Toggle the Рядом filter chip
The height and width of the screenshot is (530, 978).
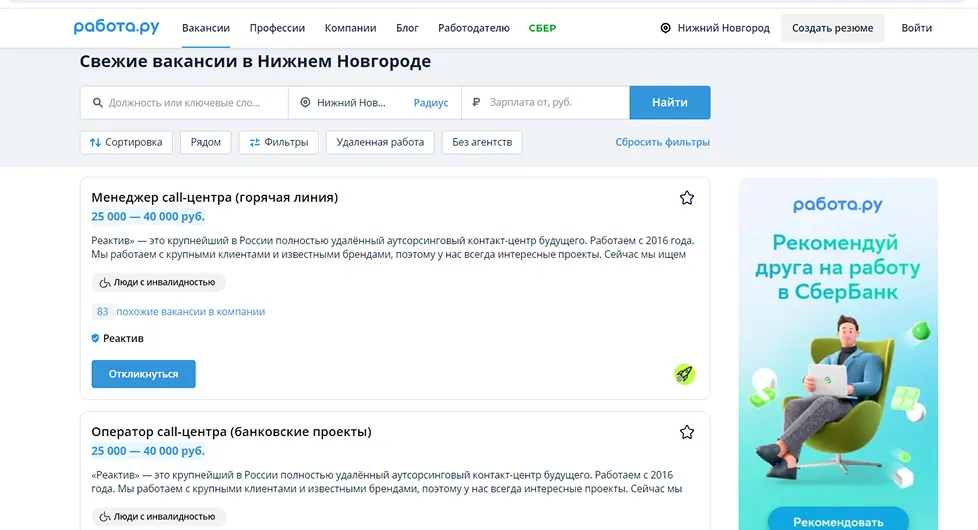(206, 142)
